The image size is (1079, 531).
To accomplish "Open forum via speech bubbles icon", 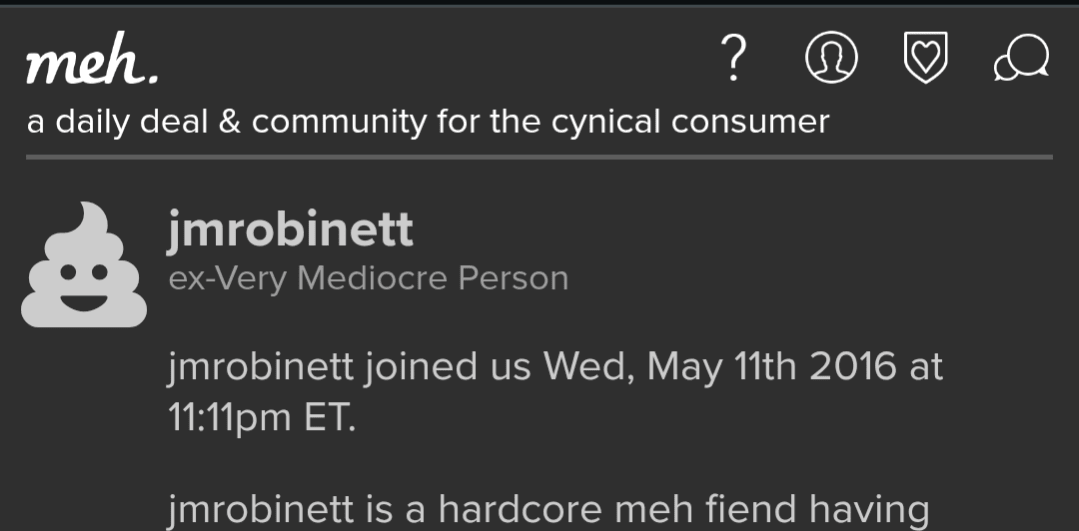I will 1021,60.
